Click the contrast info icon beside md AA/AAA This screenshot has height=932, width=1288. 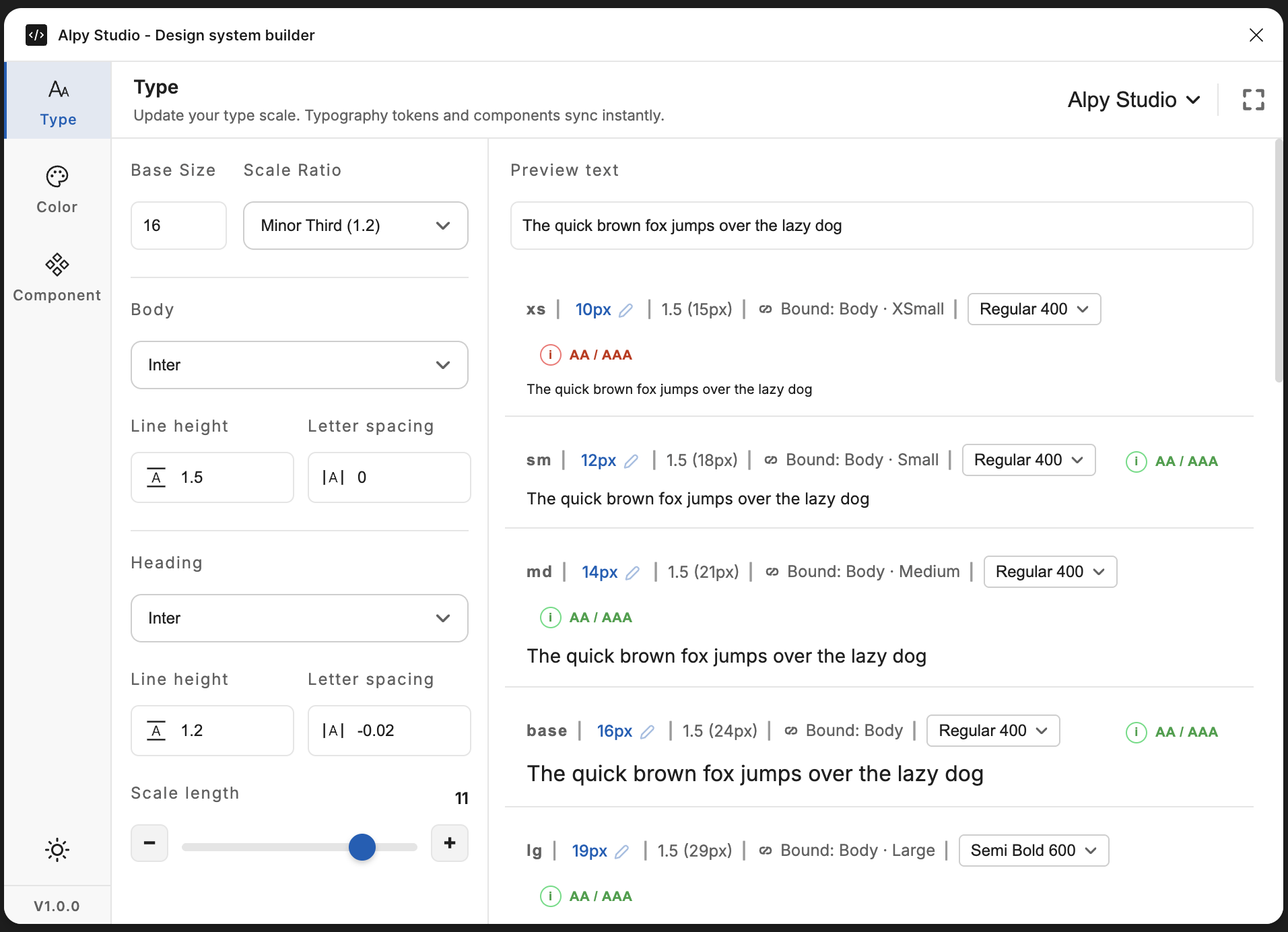(551, 617)
